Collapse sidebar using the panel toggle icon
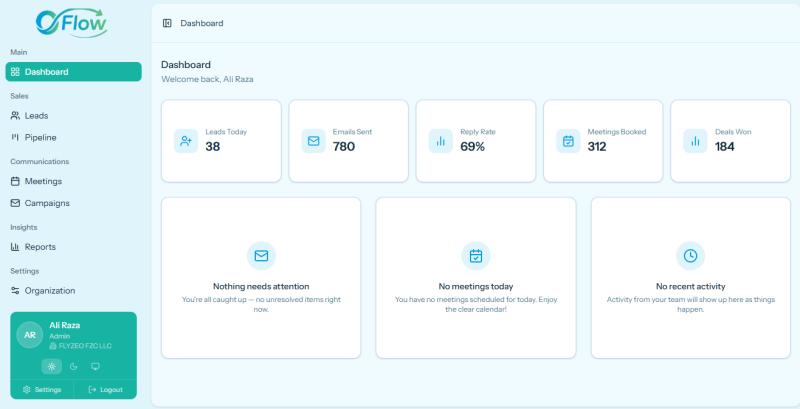The width and height of the screenshot is (800, 409). point(167,23)
